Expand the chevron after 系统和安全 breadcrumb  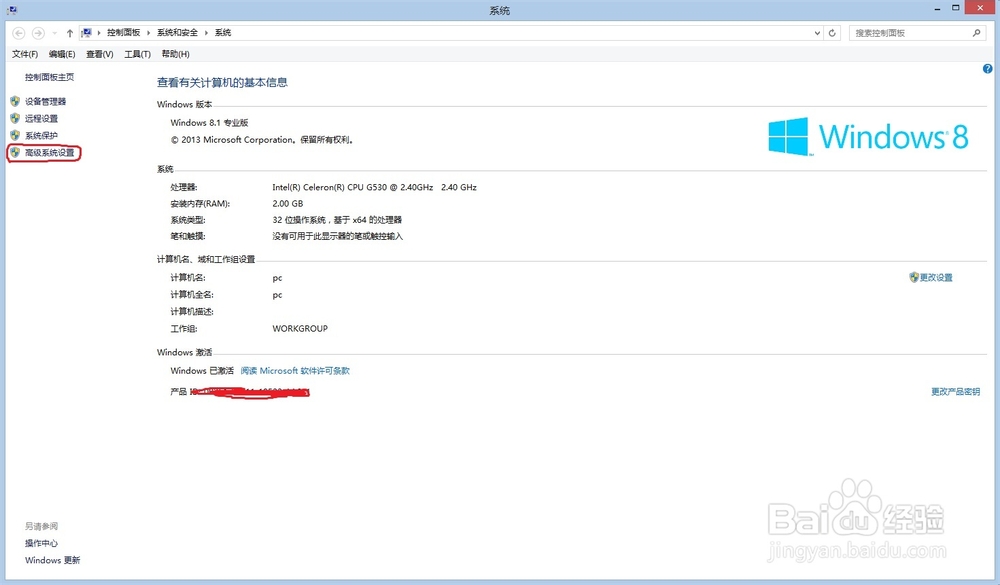[206, 33]
